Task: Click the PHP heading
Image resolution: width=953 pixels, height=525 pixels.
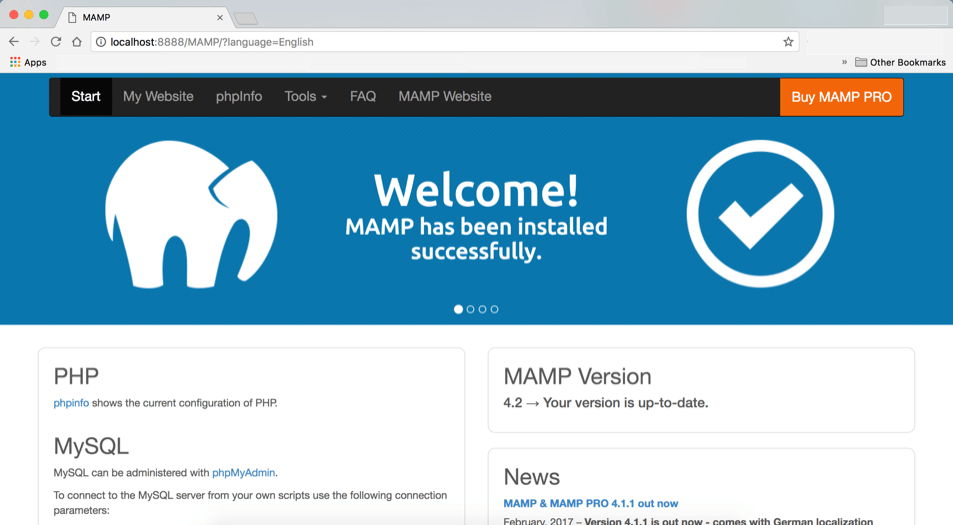Action: [76, 377]
